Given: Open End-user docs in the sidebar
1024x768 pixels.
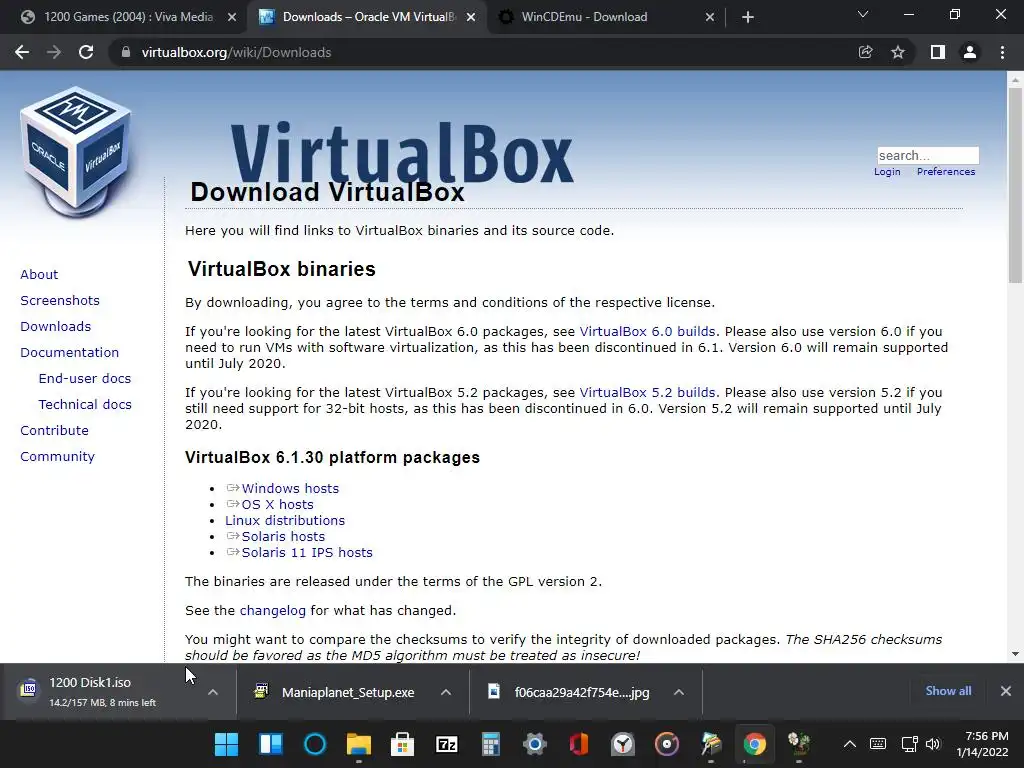Looking at the screenshot, I should point(85,379).
